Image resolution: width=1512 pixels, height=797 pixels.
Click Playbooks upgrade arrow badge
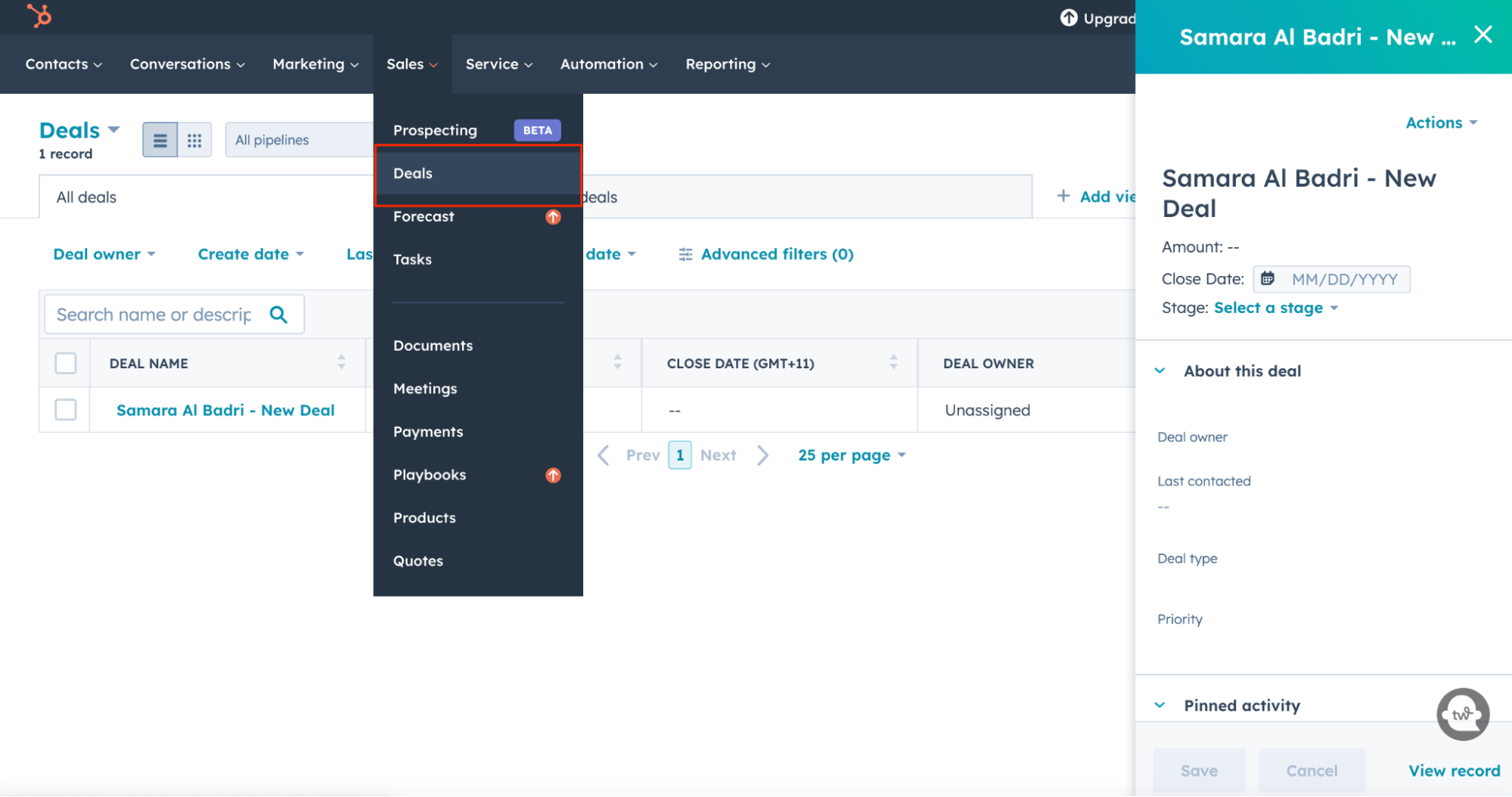tap(554, 475)
